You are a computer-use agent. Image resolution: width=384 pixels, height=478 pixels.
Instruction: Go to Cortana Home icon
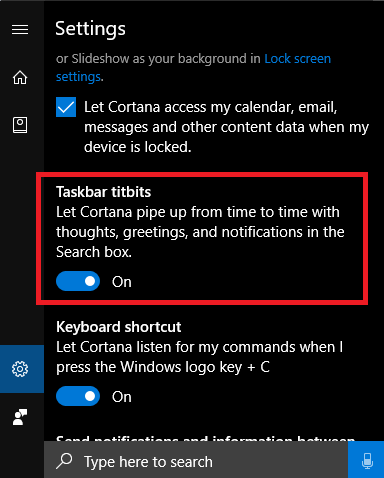point(20,77)
